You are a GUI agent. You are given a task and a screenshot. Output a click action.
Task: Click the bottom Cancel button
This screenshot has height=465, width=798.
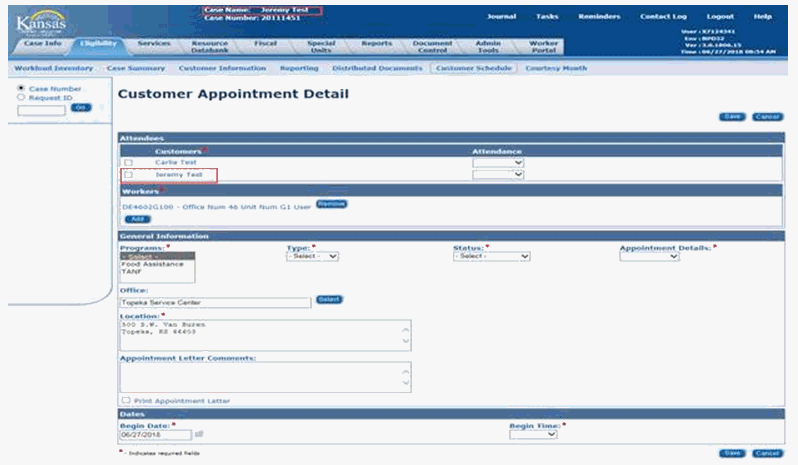pyautogui.click(x=765, y=453)
